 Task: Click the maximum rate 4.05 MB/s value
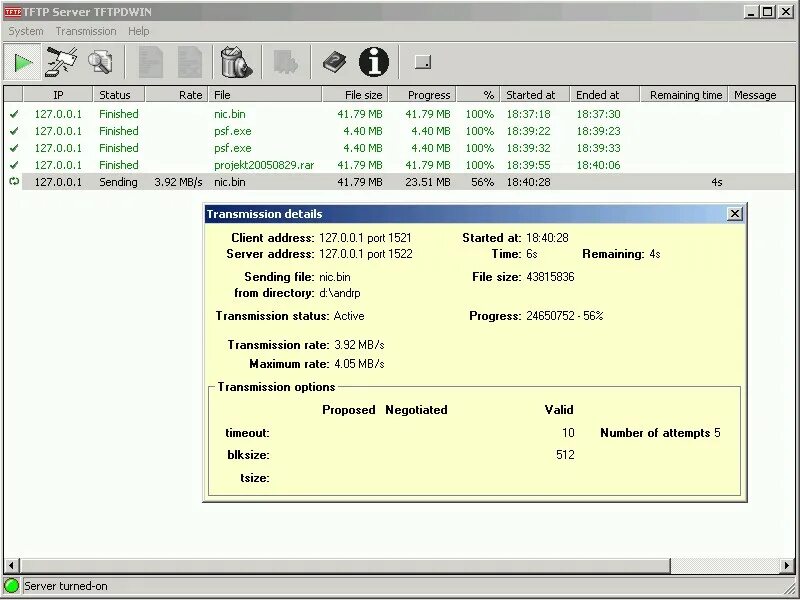(x=359, y=364)
